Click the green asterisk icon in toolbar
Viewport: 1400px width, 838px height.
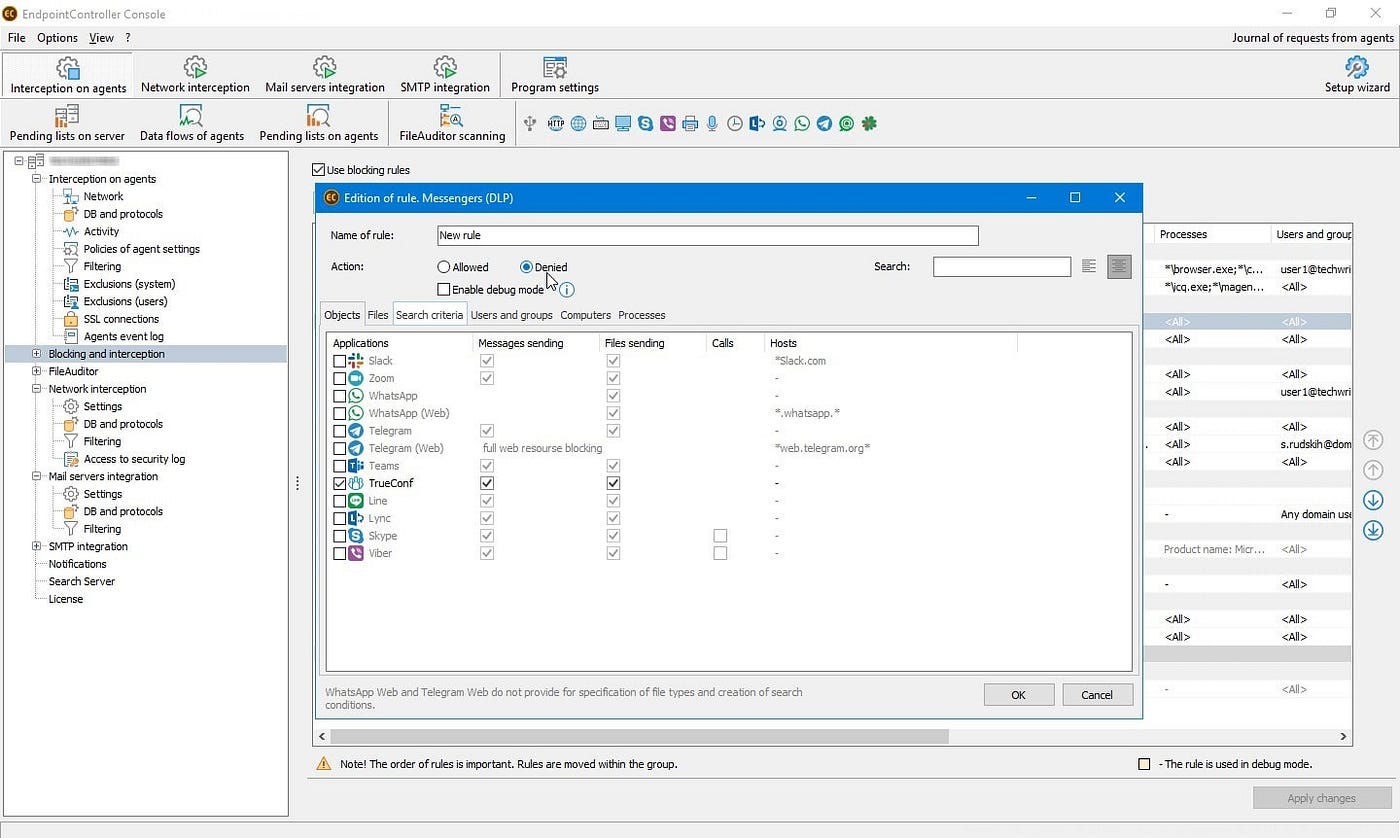pyautogui.click(x=870, y=124)
